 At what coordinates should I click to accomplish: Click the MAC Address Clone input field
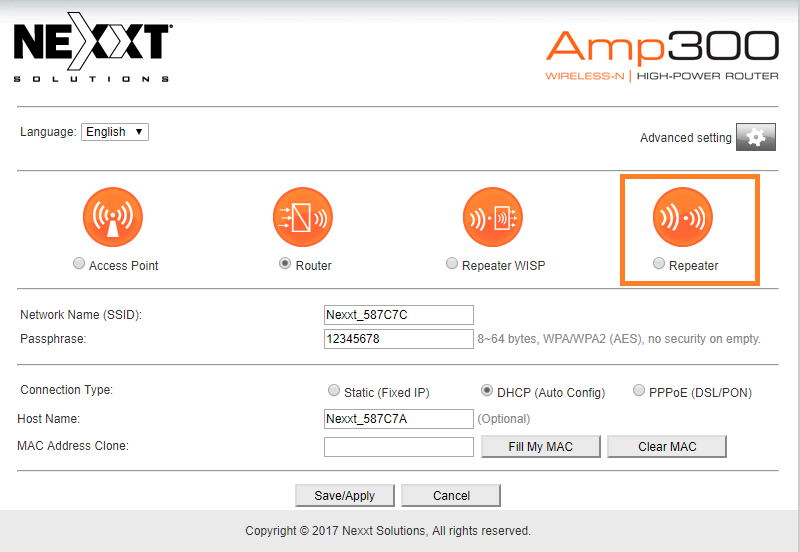pos(398,447)
